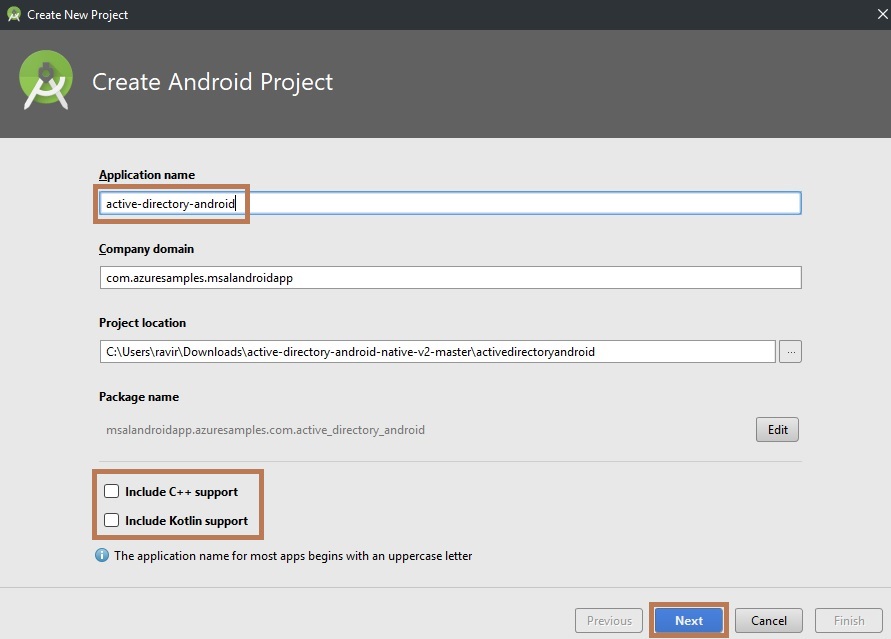Focus the Company domain input field
891x639 pixels.
[x=450, y=278]
